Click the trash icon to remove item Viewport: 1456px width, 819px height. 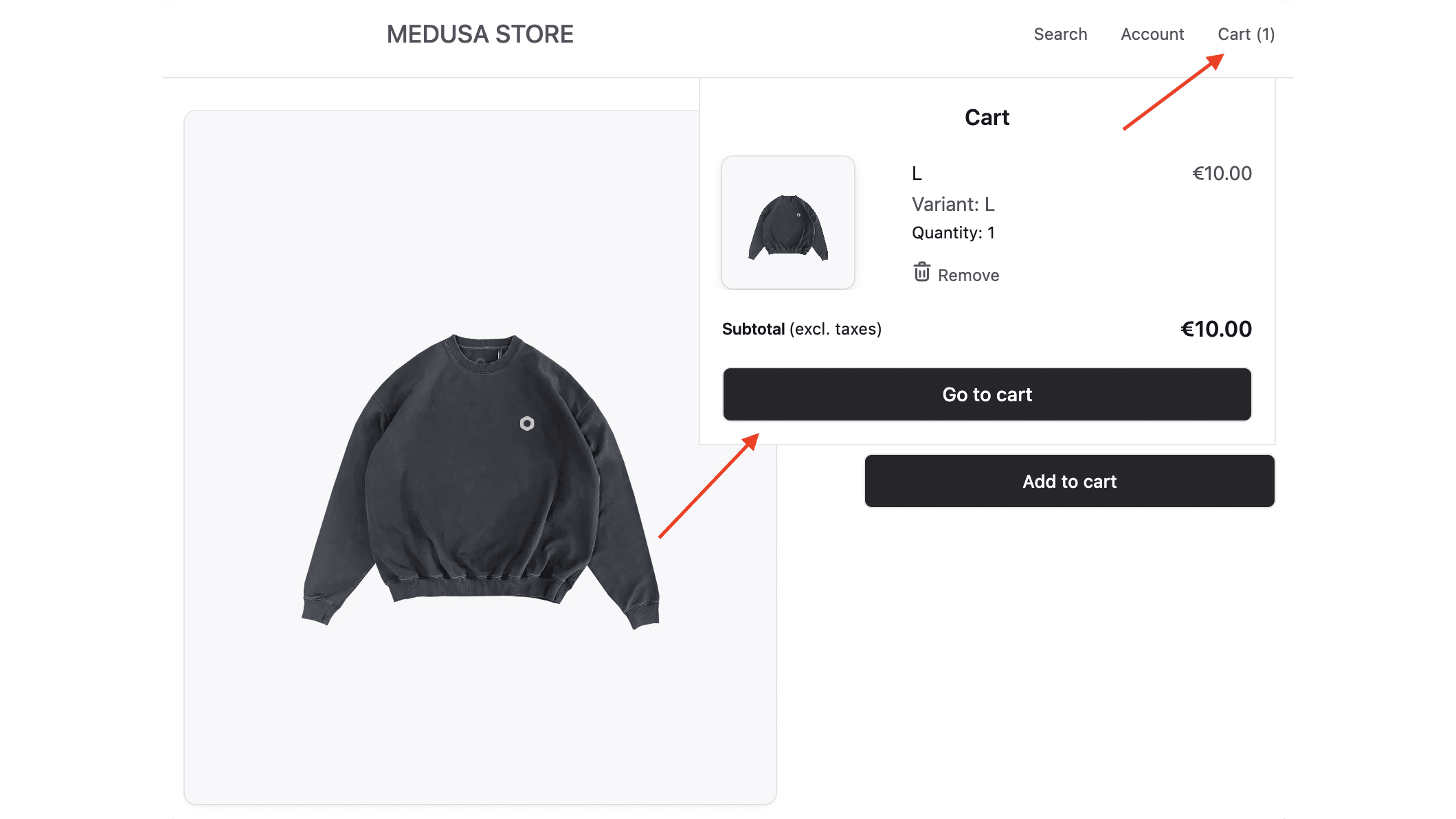tap(923, 273)
